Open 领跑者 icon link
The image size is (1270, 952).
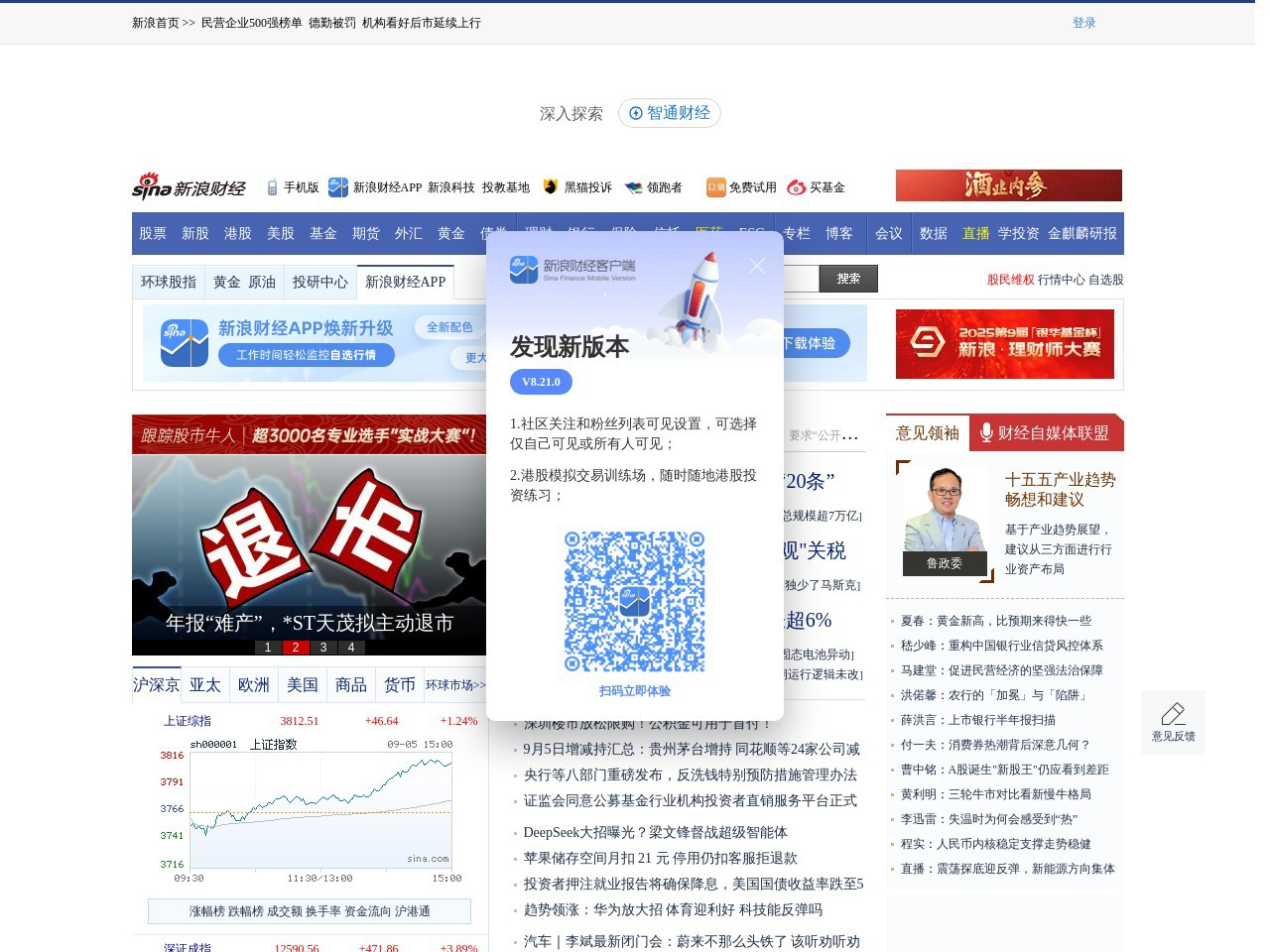point(654,187)
